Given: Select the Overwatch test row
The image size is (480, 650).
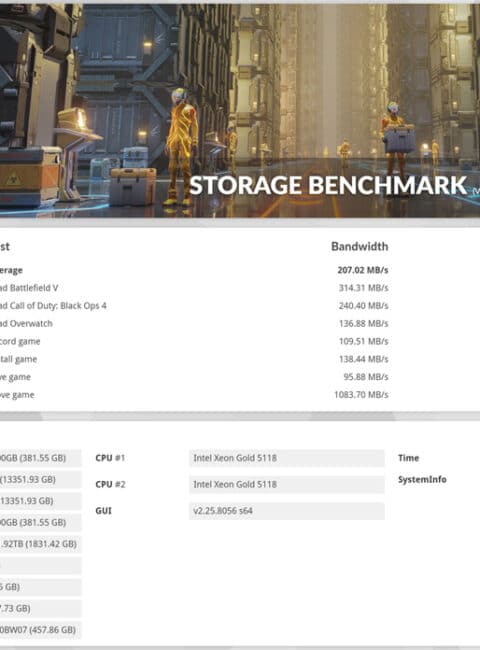Looking at the screenshot, I should click(194, 324).
